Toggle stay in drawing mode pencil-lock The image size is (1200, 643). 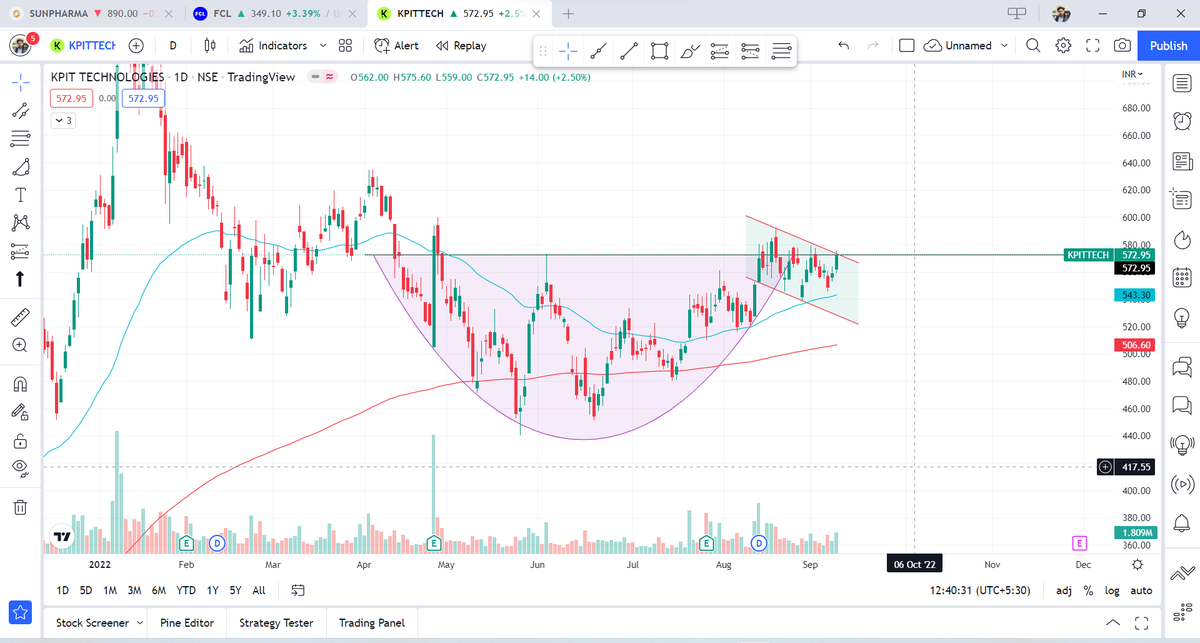pos(20,412)
